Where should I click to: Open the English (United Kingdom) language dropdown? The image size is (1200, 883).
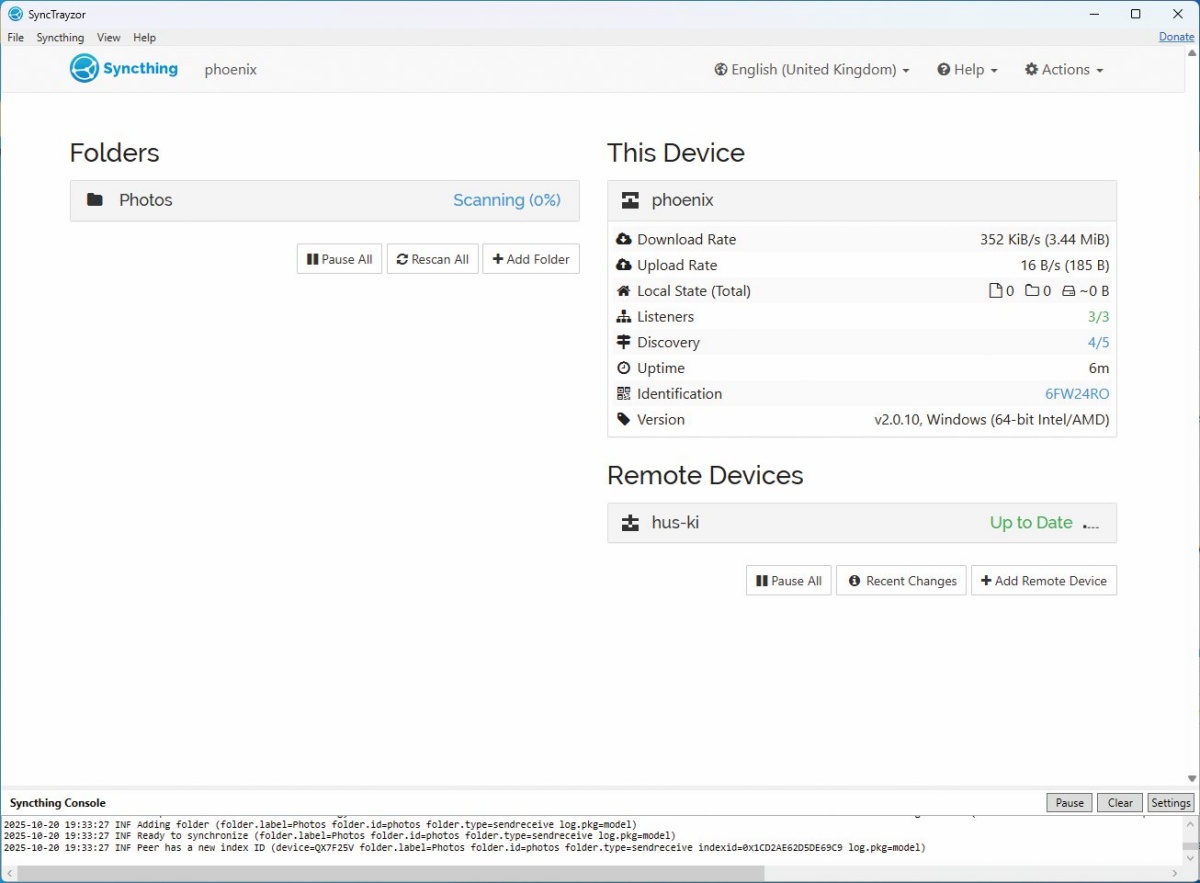(812, 70)
